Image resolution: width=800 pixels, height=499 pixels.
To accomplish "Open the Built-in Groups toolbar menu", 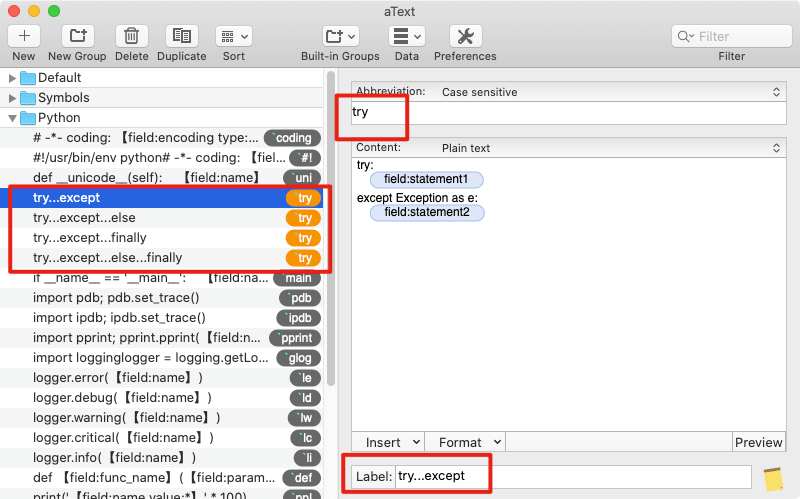I will [x=340, y=36].
